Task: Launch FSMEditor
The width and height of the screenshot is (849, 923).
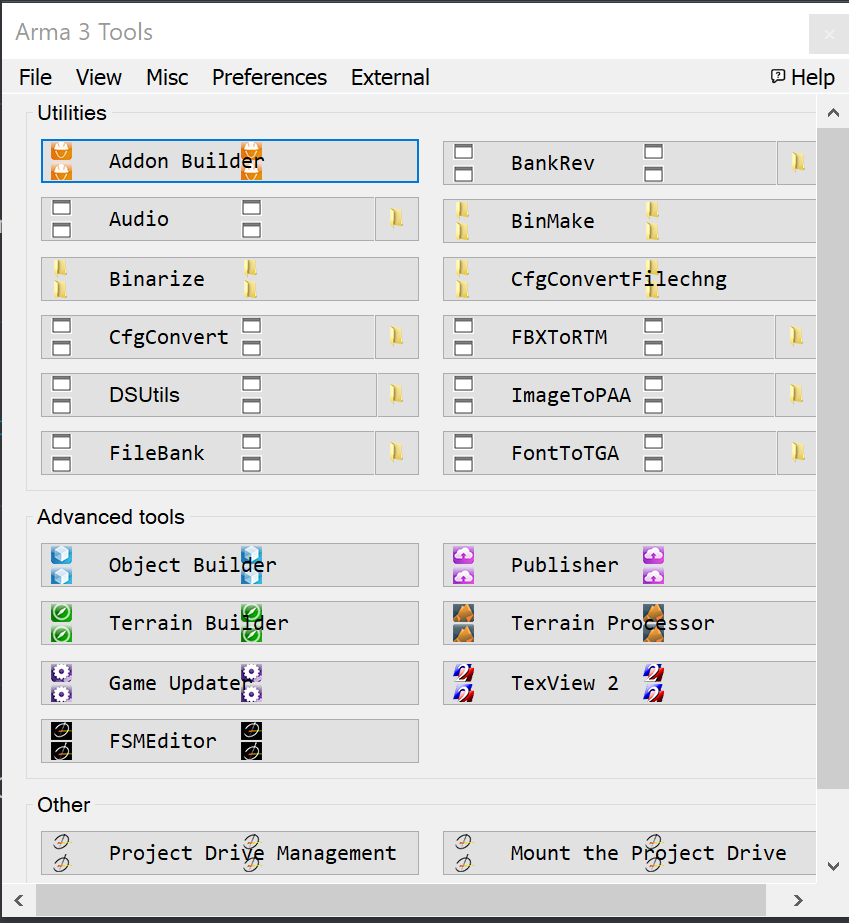Action: [230, 741]
